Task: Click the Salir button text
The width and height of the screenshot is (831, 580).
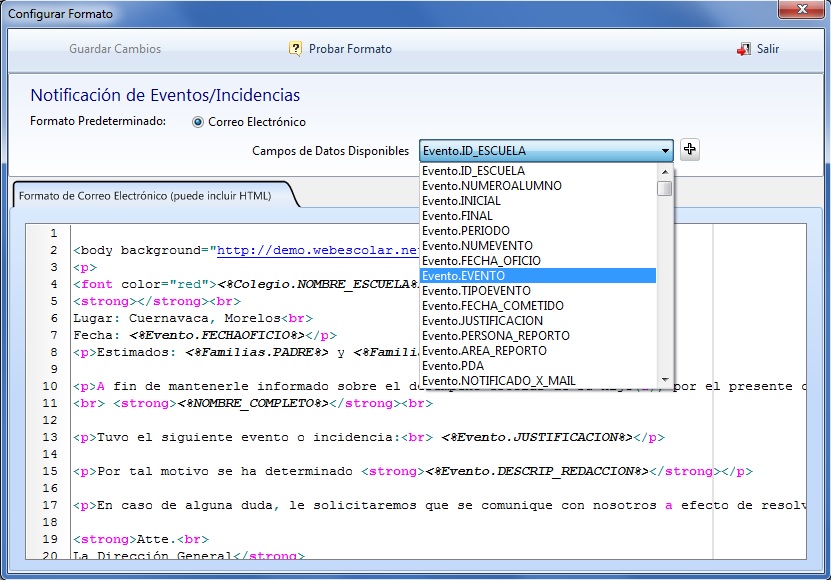Action: pyautogui.click(x=767, y=49)
